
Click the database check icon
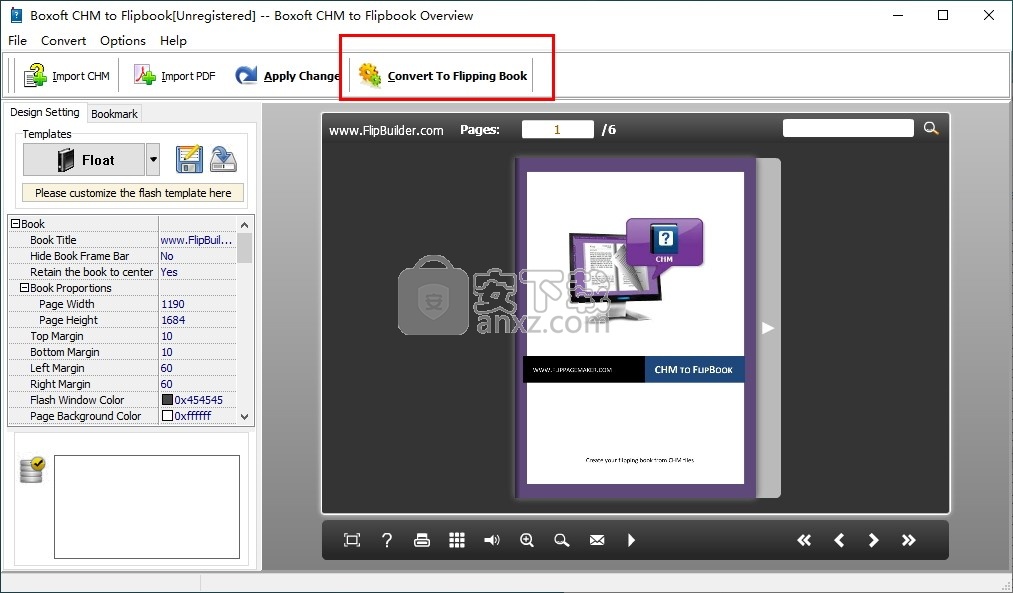pos(32,470)
